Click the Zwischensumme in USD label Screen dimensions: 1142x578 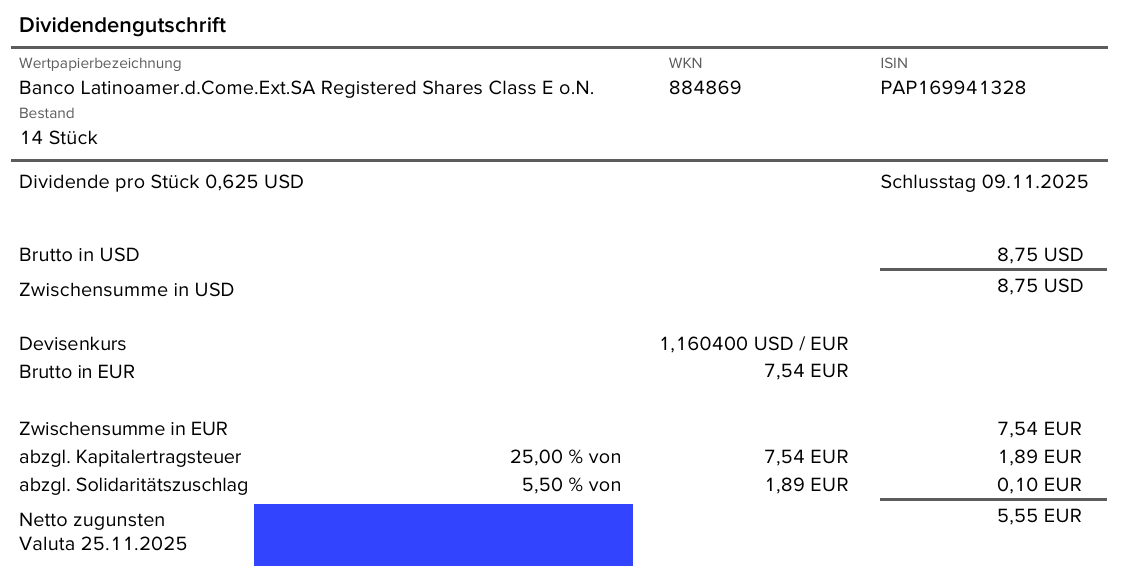126,290
